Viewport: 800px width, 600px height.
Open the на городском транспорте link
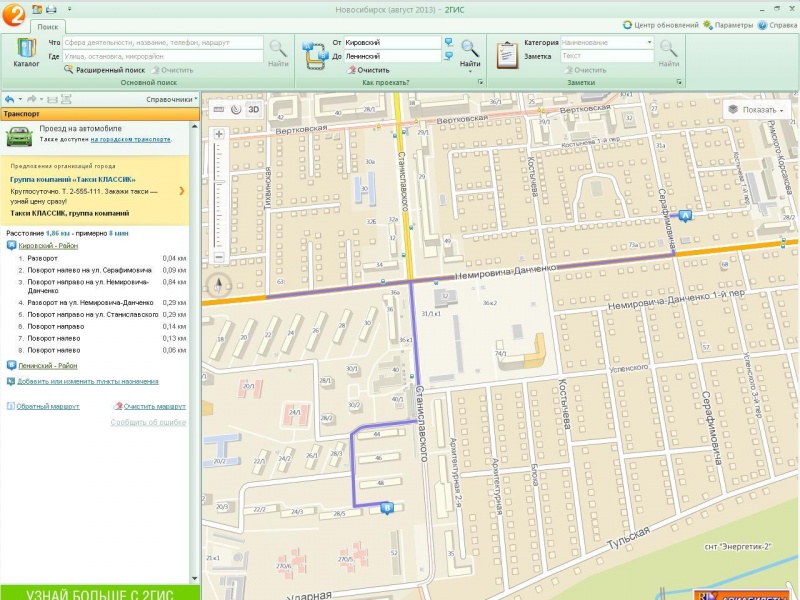(x=131, y=139)
